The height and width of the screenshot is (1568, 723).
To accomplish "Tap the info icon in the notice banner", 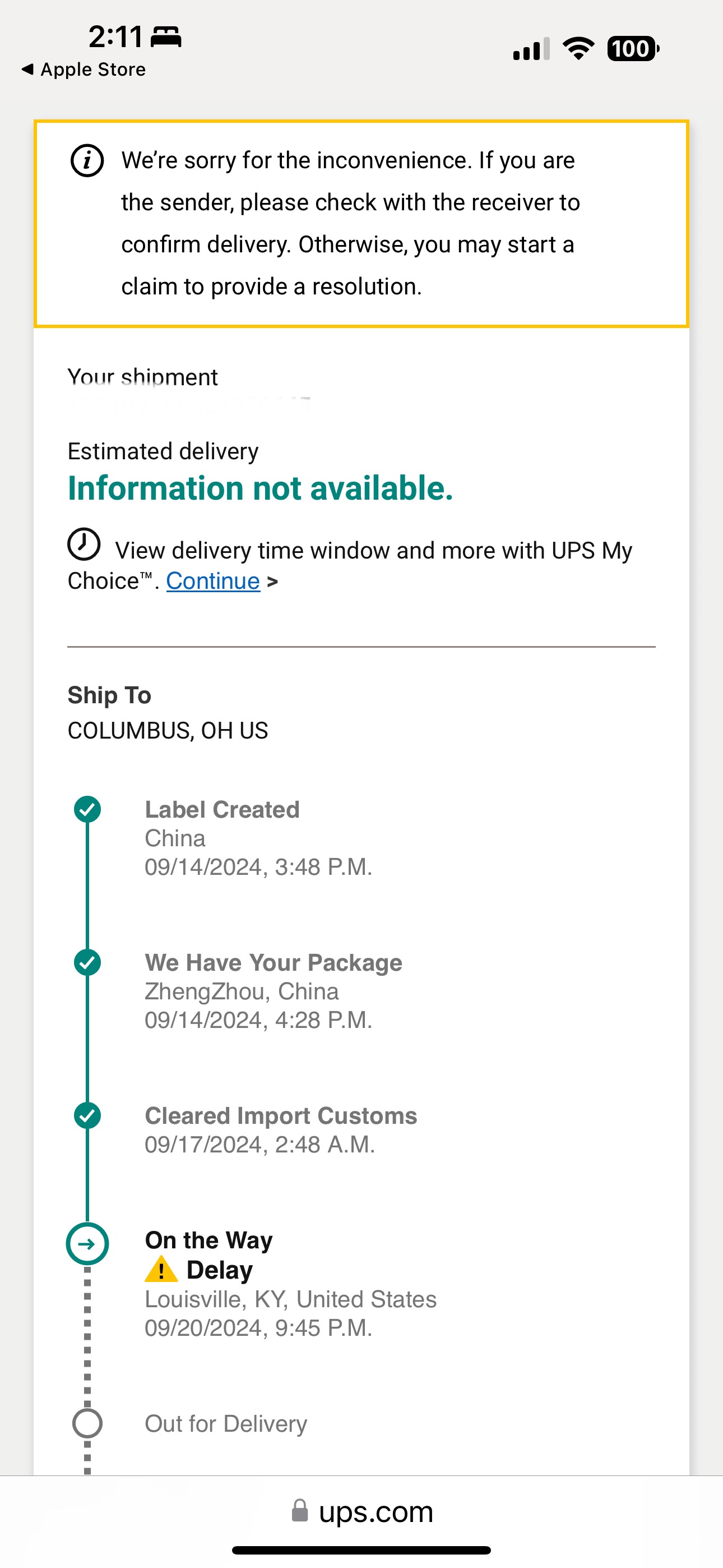I will tap(87, 162).
